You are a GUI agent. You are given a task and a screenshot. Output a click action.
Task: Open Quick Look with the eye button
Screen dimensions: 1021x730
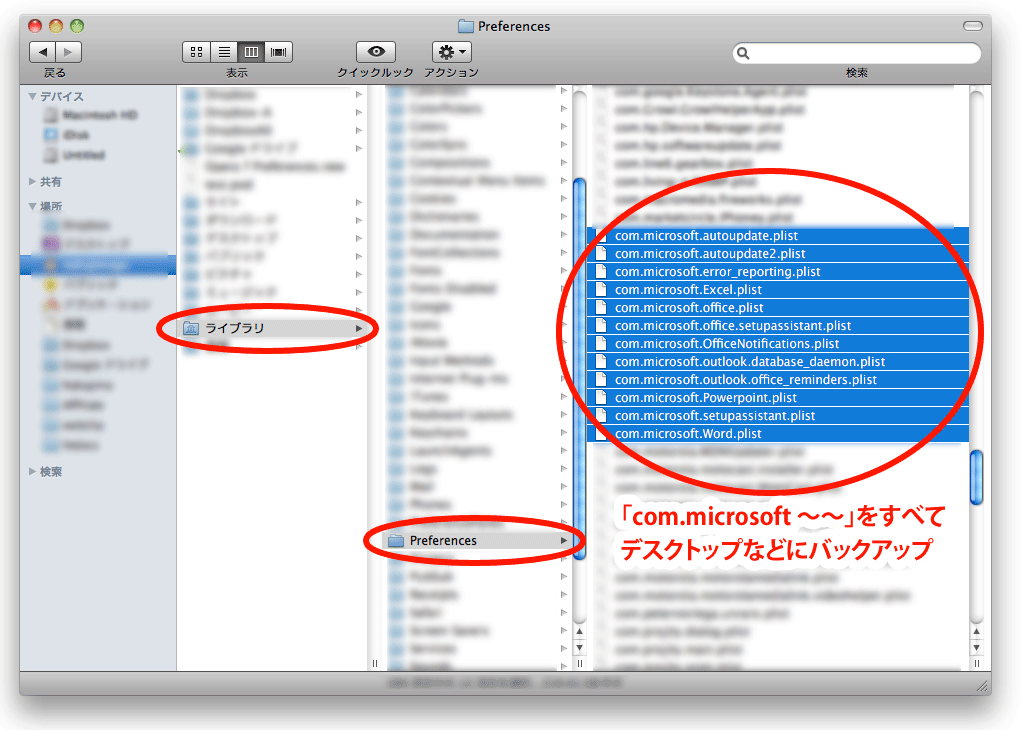(376, 51)
